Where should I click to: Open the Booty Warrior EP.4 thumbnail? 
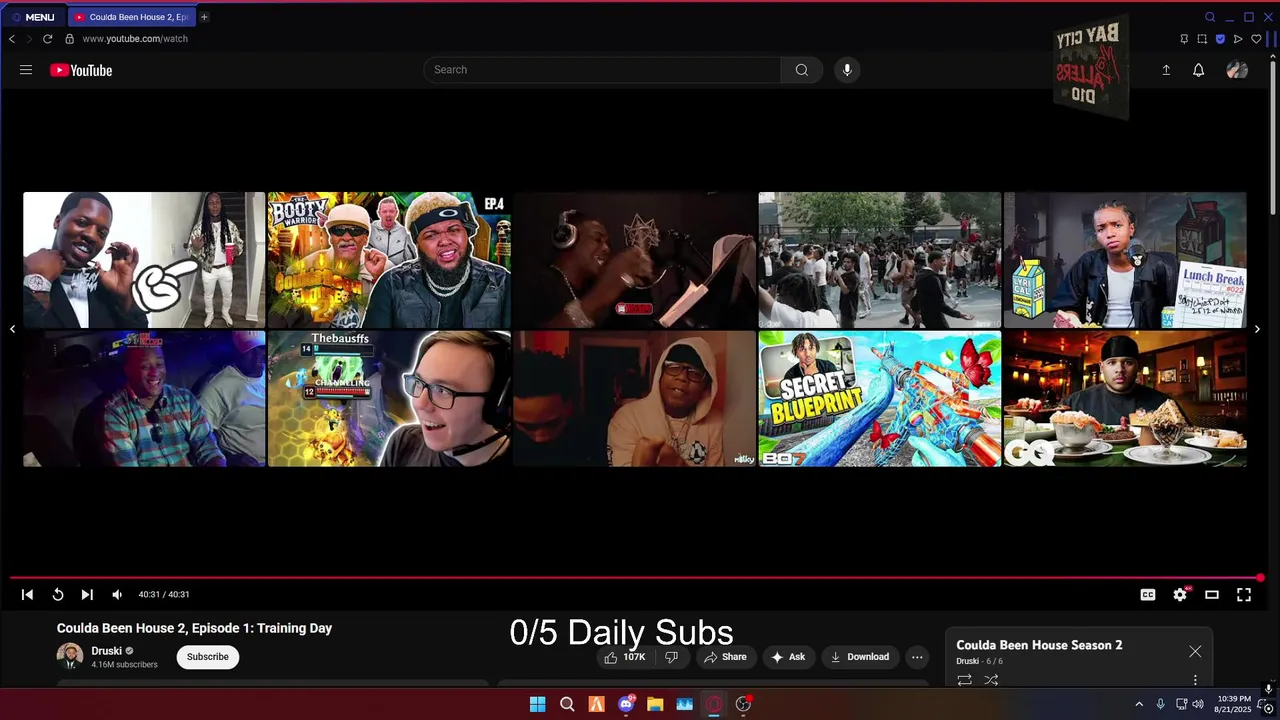pos(389,260)
